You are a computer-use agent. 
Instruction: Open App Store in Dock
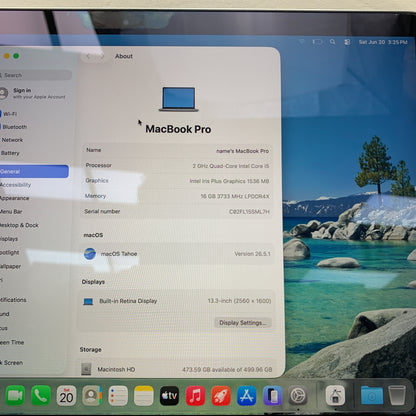246,395
